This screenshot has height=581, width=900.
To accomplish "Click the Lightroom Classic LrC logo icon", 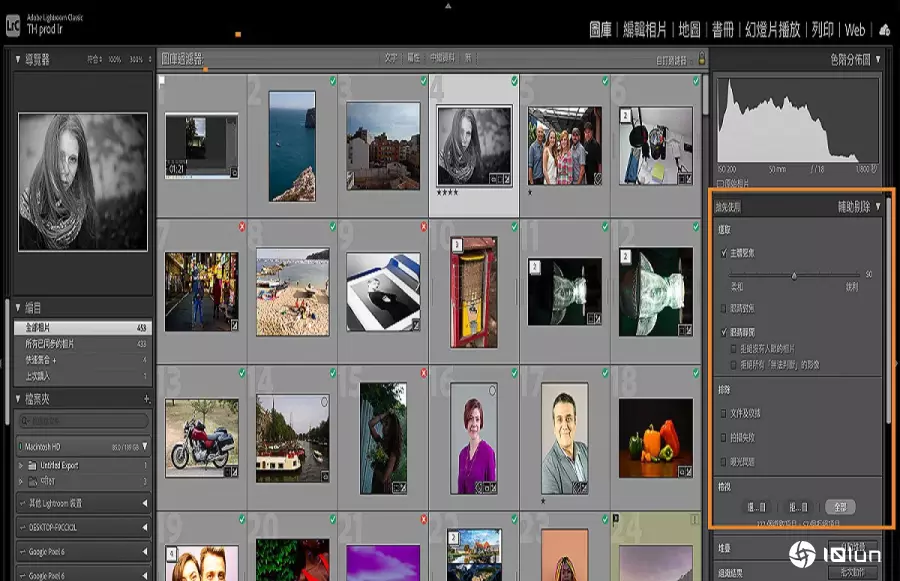I will click(13, 27).
